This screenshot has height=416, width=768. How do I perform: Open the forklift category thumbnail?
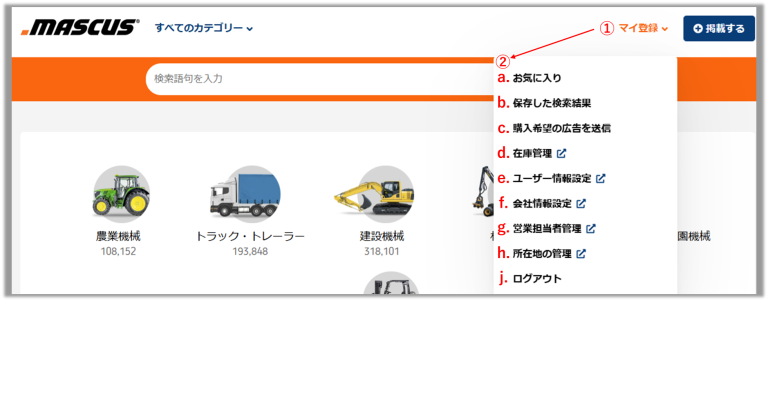click(x=391, y=284)
